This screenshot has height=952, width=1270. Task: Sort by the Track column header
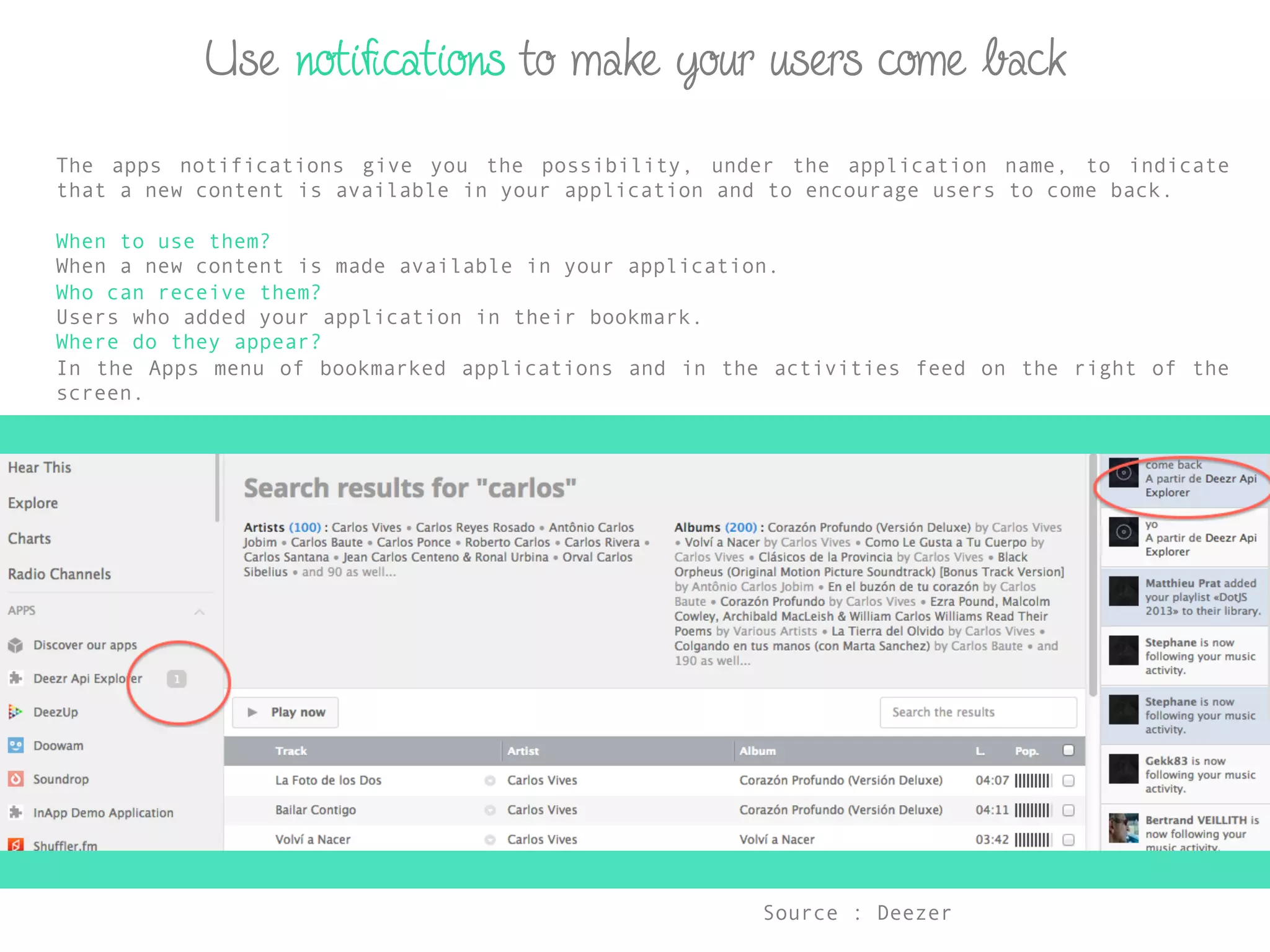pyautogui.click(x=291, y=751)
